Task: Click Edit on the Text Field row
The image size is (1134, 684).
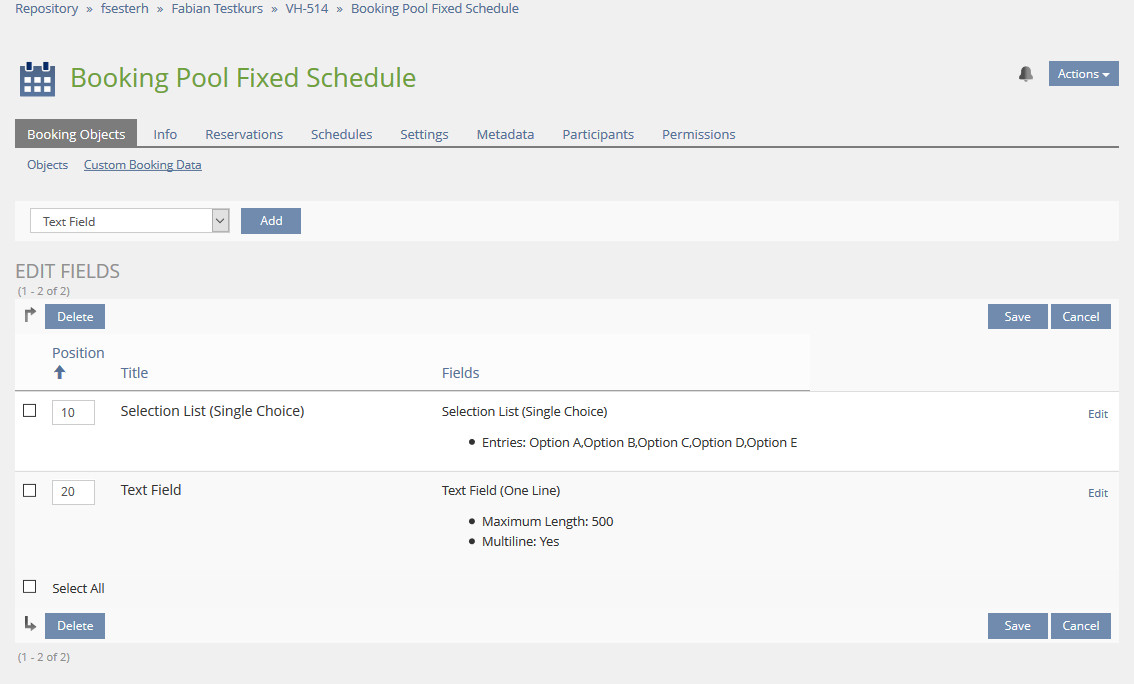Action: (1097, 493)
